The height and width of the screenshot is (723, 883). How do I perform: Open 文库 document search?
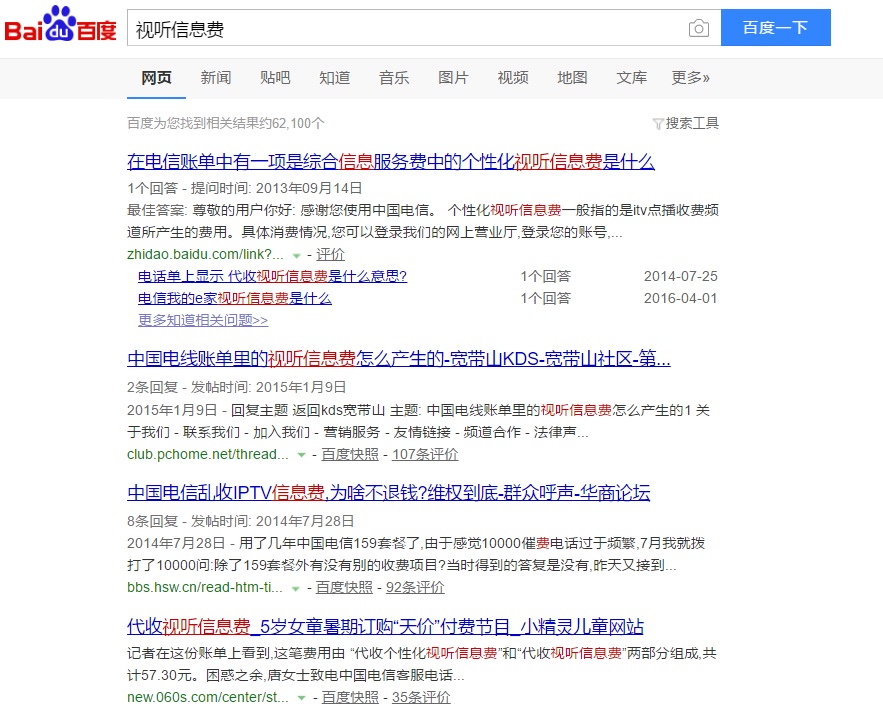pos(630,77)
